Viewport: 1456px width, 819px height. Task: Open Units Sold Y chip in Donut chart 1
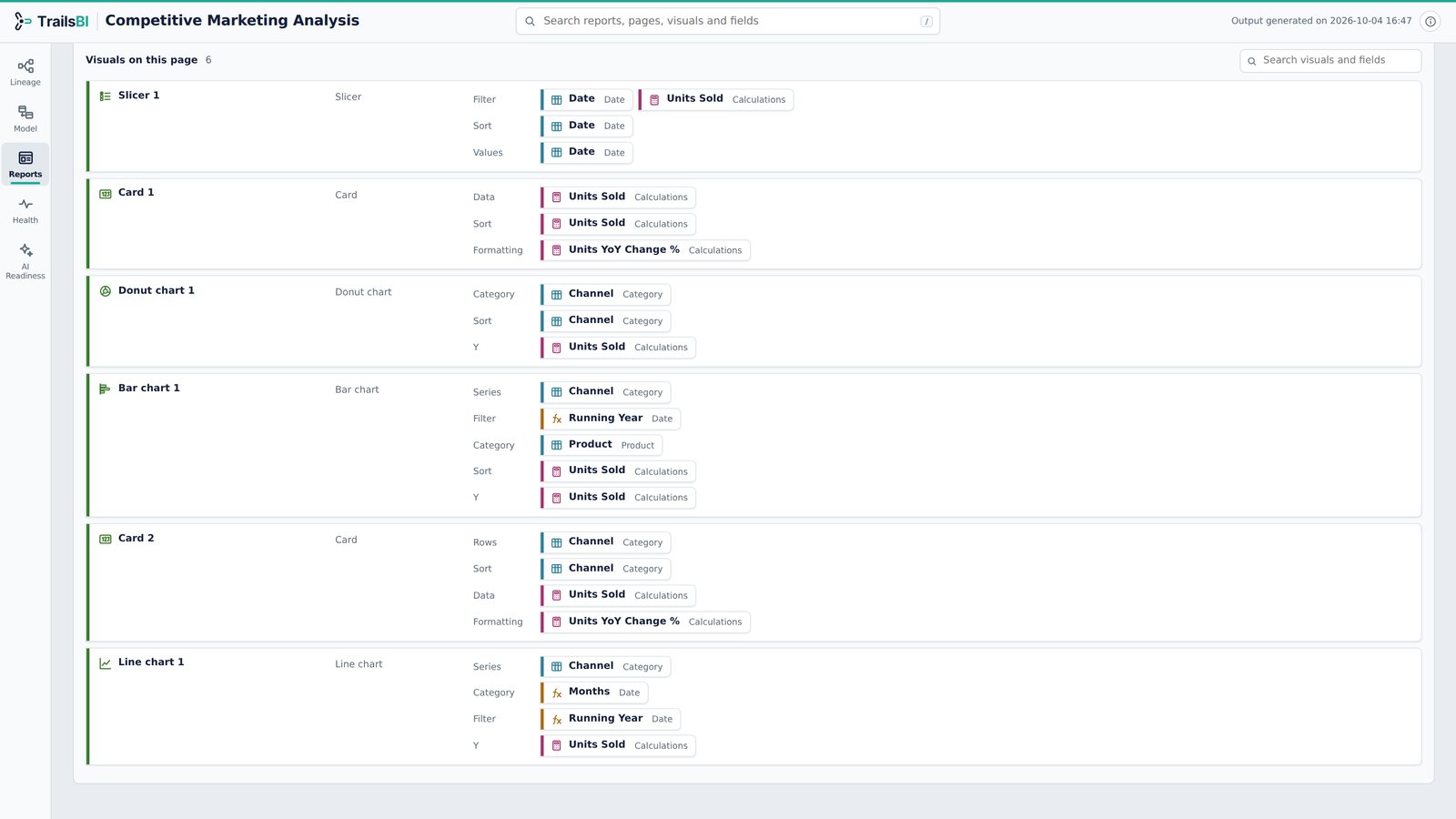tap(618, 348)
